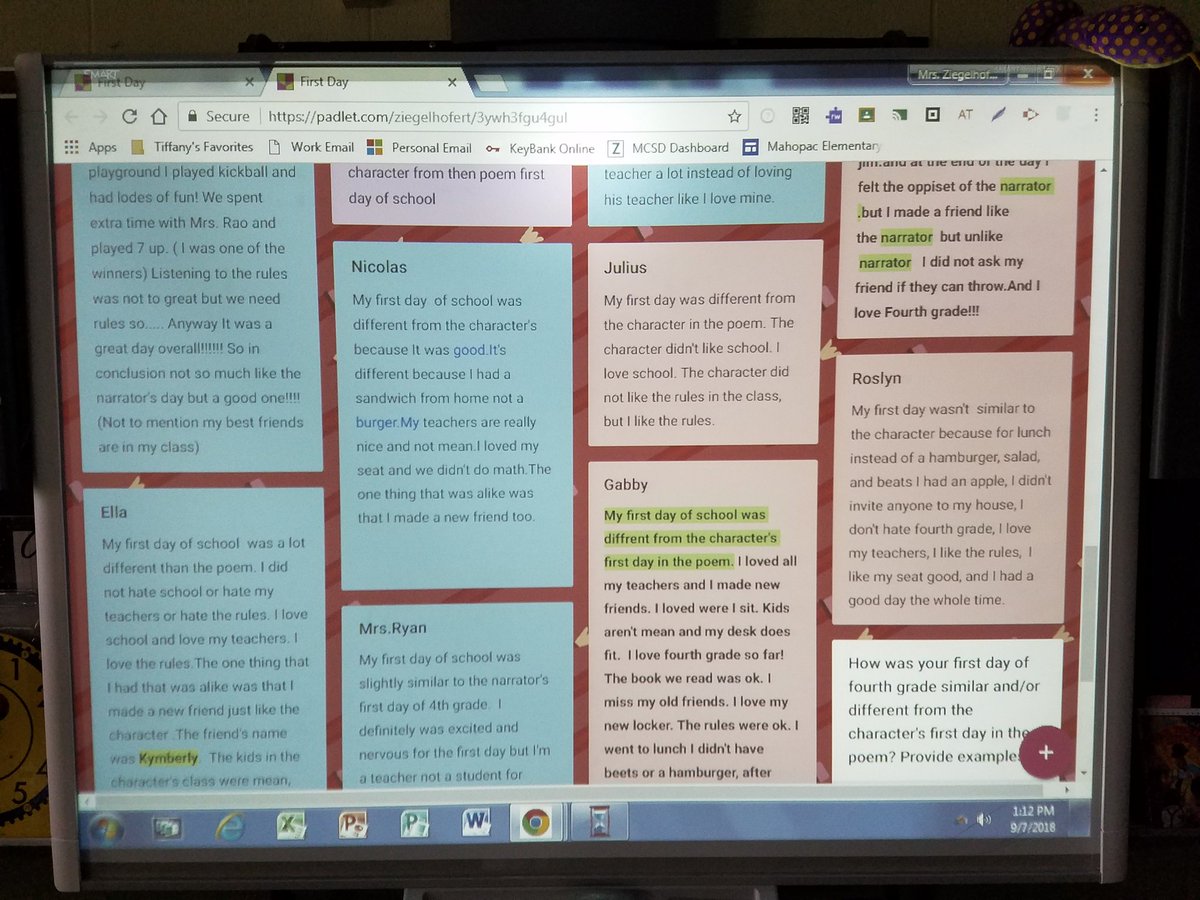
Task: Open the taskbar icon beside Start
Action: pos(167,827)
